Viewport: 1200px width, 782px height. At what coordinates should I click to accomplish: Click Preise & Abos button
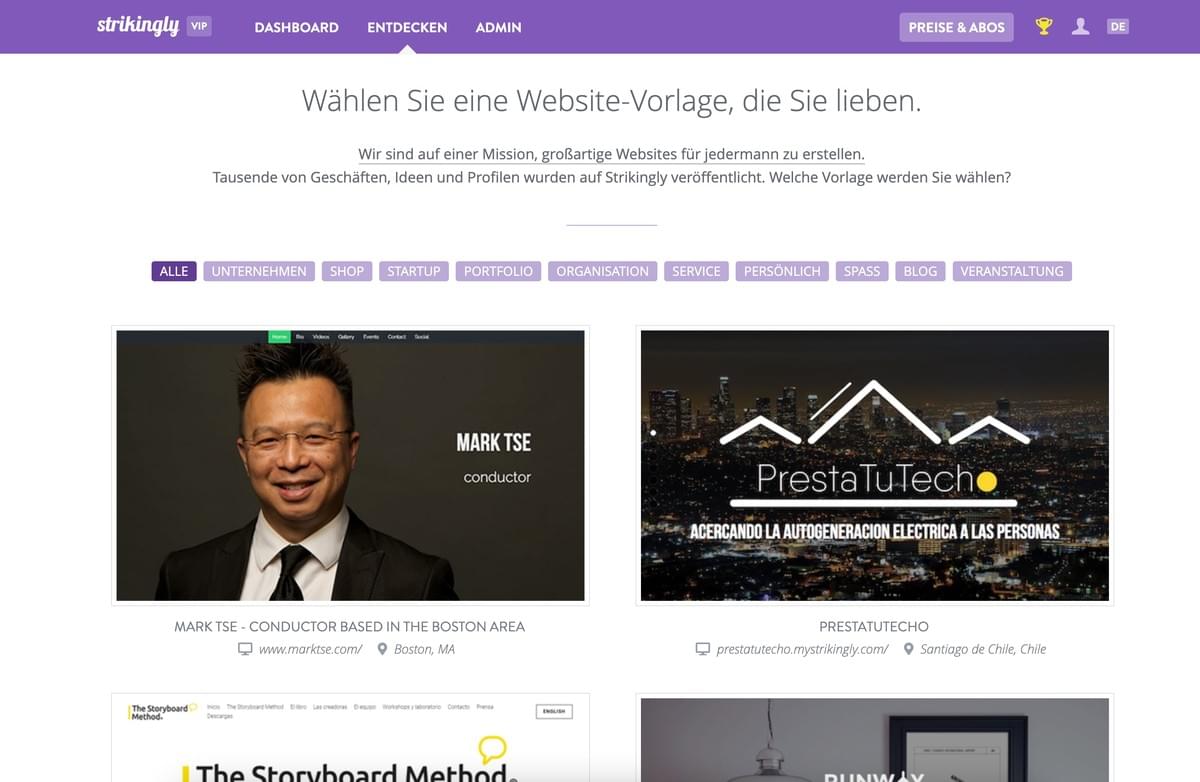pos(956,27)
